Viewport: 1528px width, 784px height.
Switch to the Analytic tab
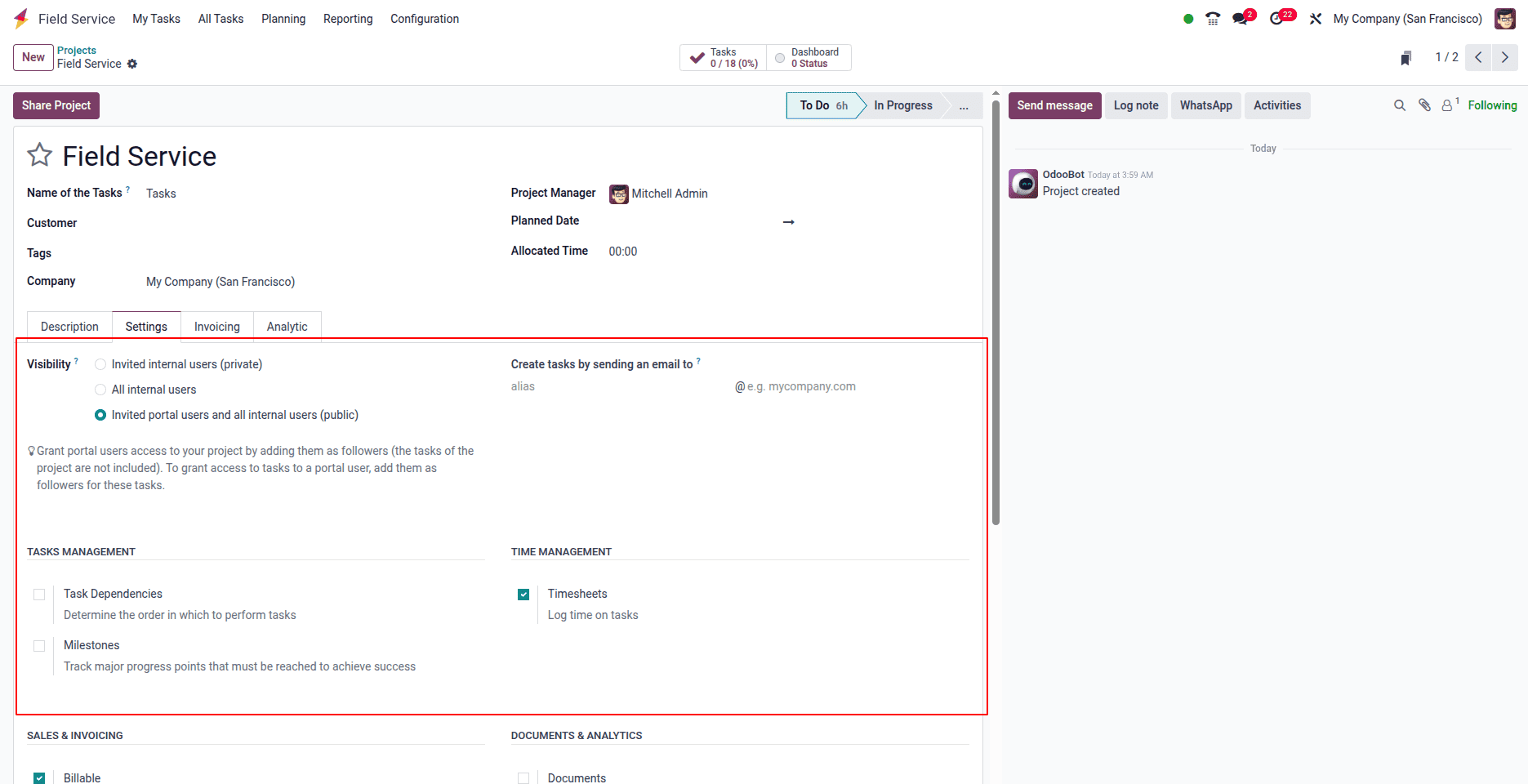(287, 327)
